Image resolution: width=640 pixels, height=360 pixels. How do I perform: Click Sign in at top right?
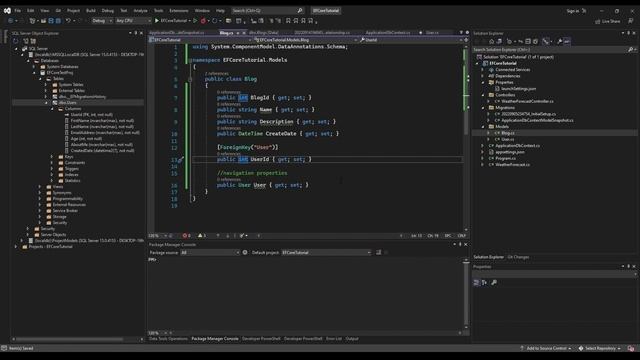573,11
